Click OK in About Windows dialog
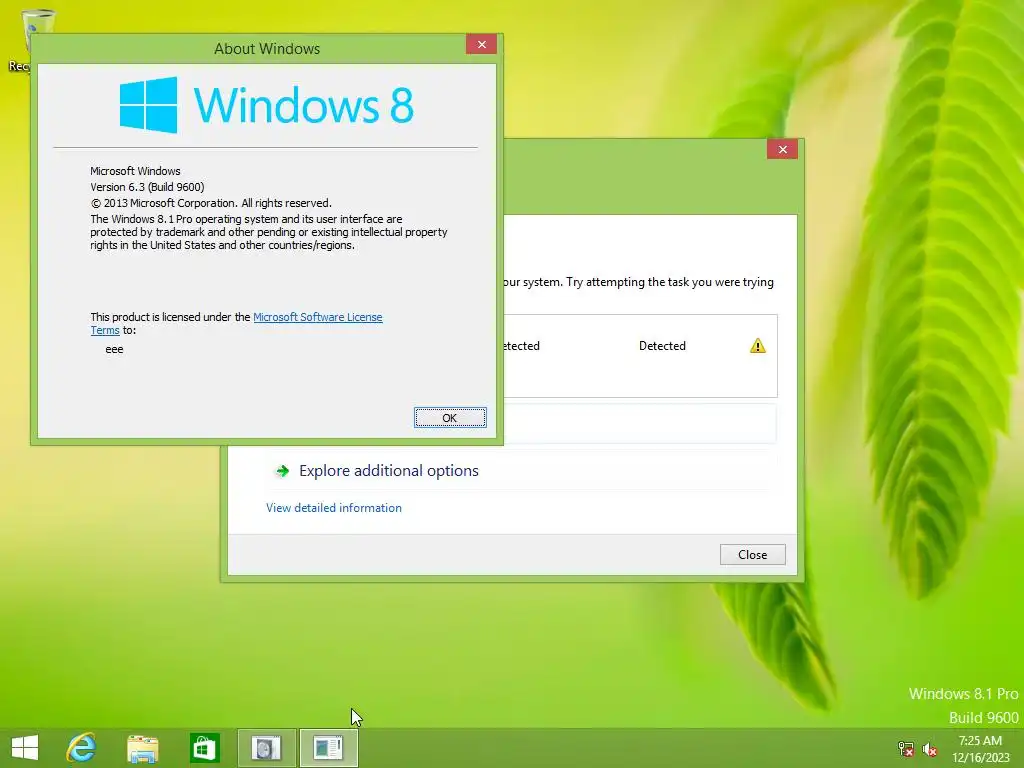The height and width of the screenshot is (768, 1024). pos(450,417)
